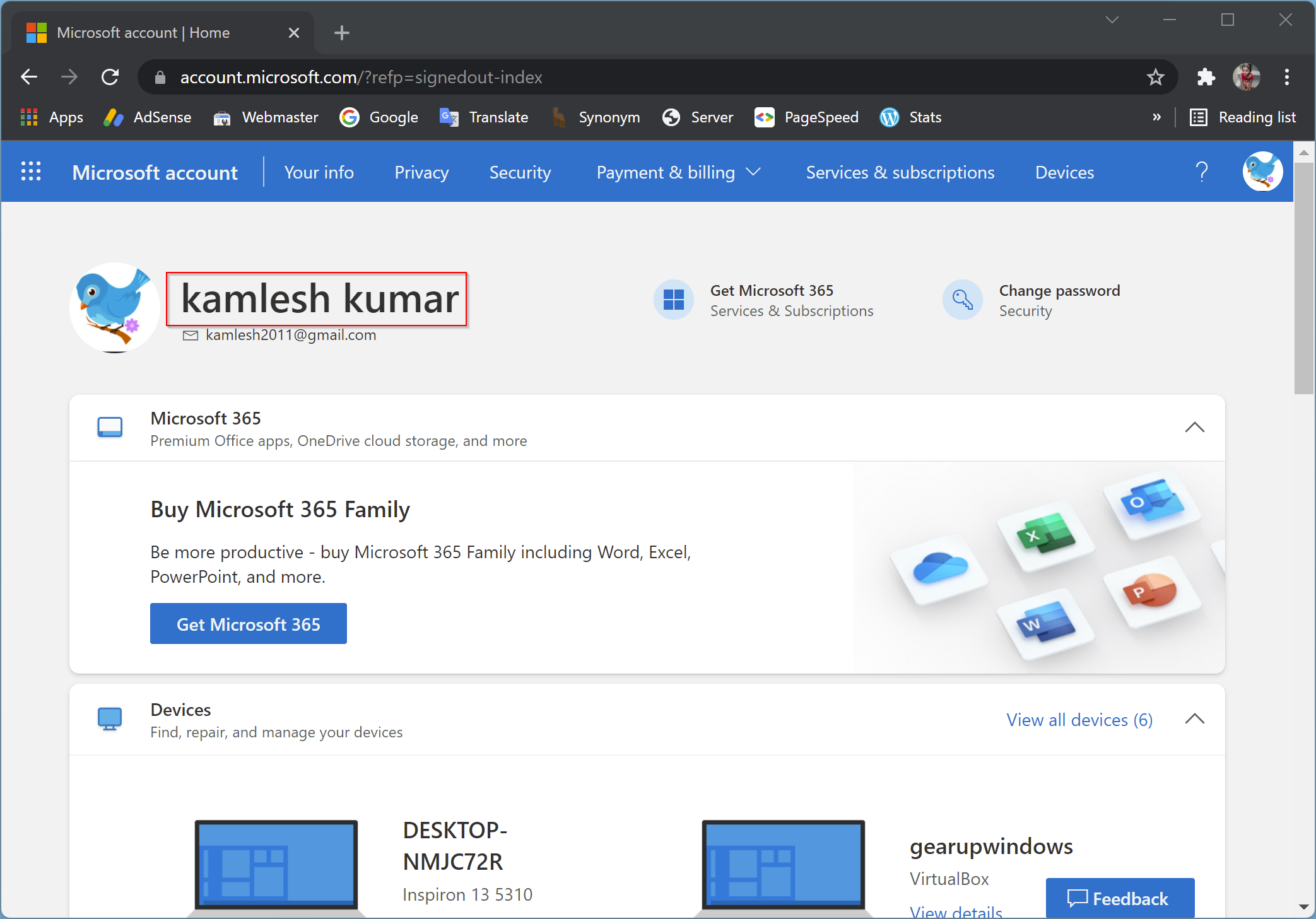Open the AdSense bookmark

pyautogui.click(x=148, y=117)
